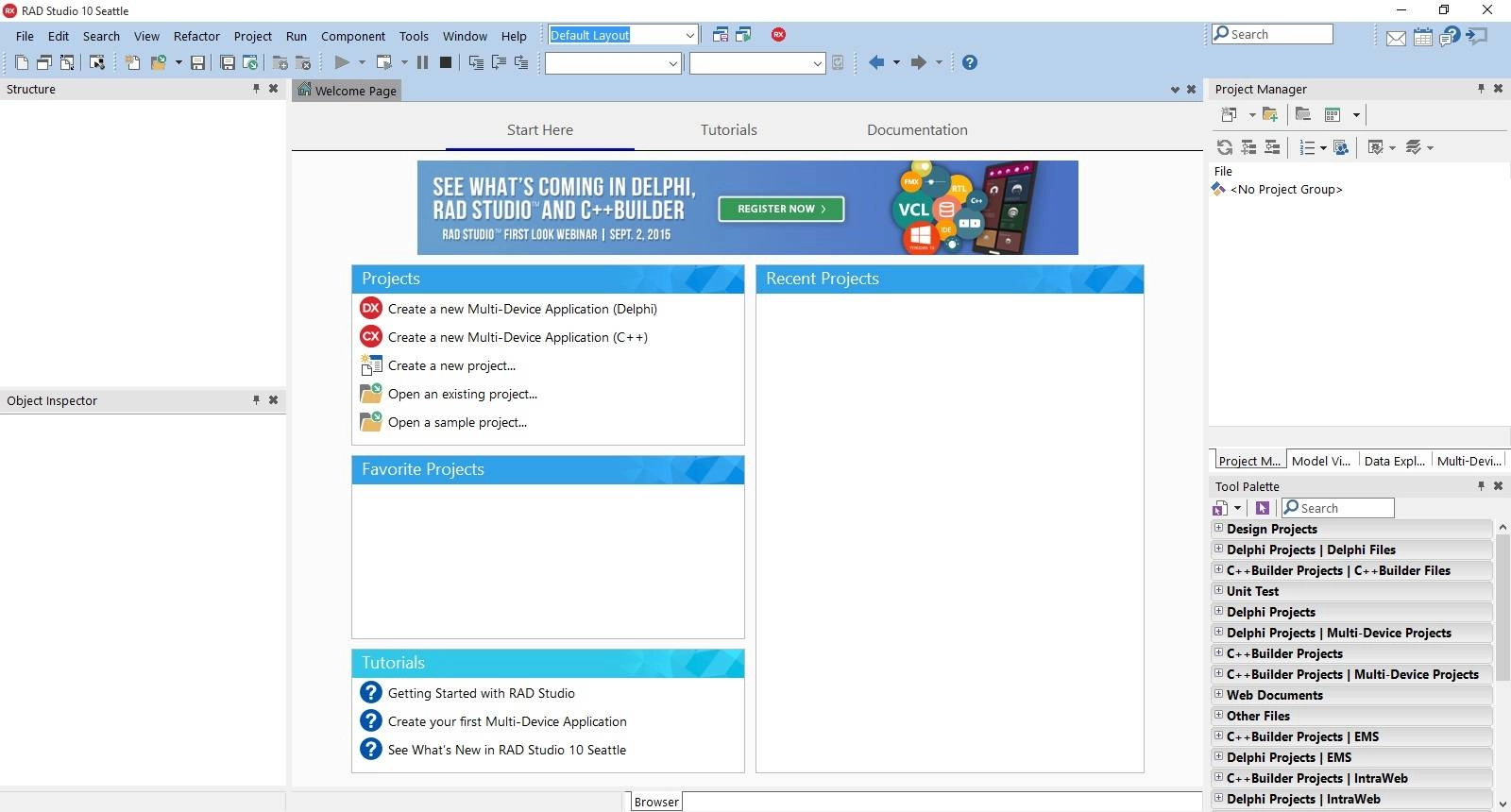The height and width of the screenshot is (812, 1511).
Task: Open the Default Layout dropdown
Action: tap(689, 35)
